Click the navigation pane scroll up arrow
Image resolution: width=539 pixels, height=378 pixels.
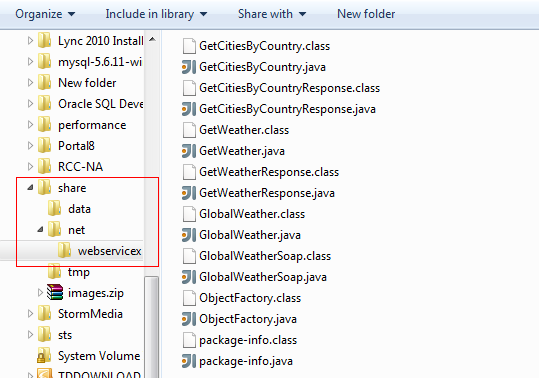(152, 40)
